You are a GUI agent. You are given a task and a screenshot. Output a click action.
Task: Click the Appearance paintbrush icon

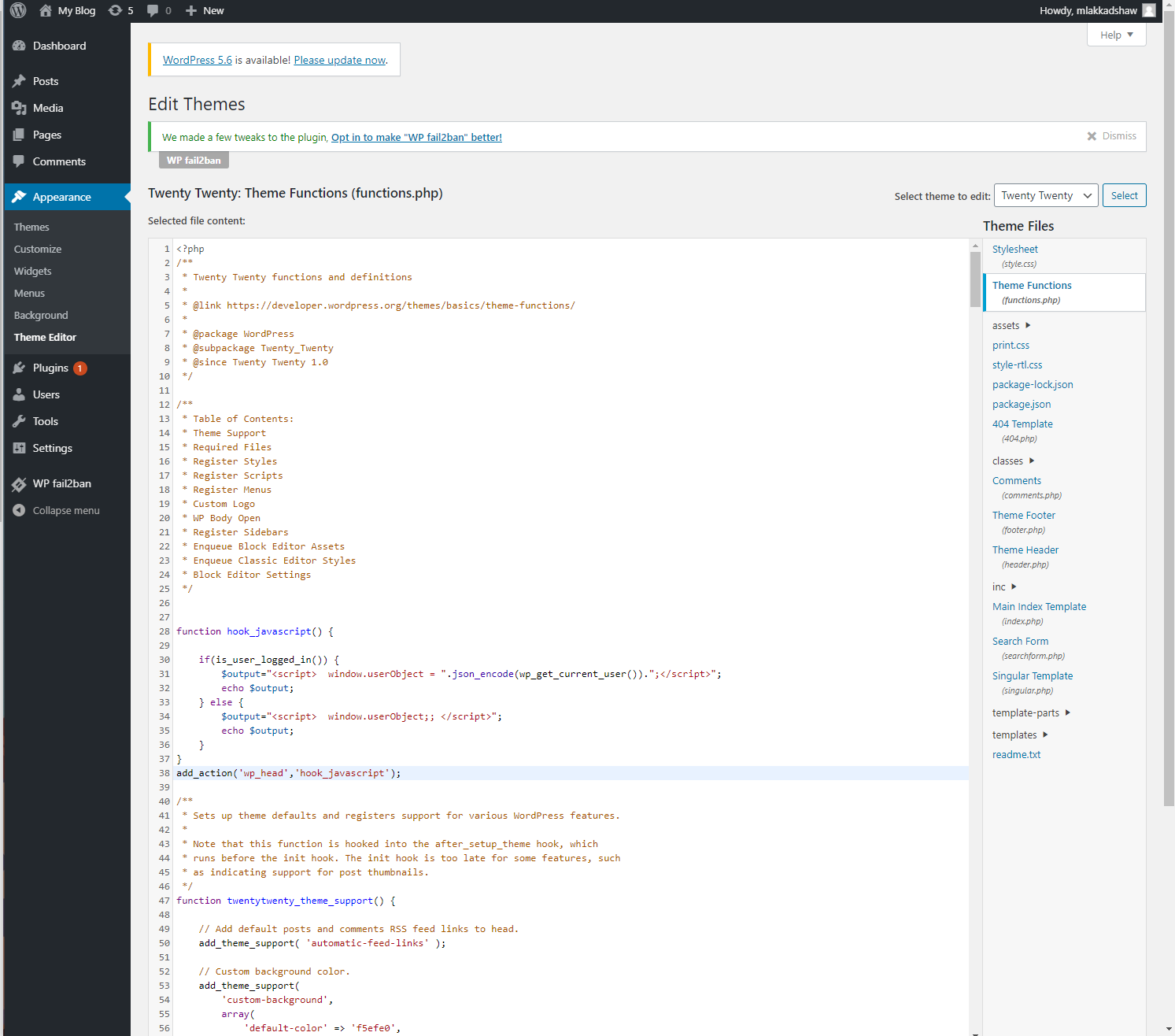pos(19,197)
